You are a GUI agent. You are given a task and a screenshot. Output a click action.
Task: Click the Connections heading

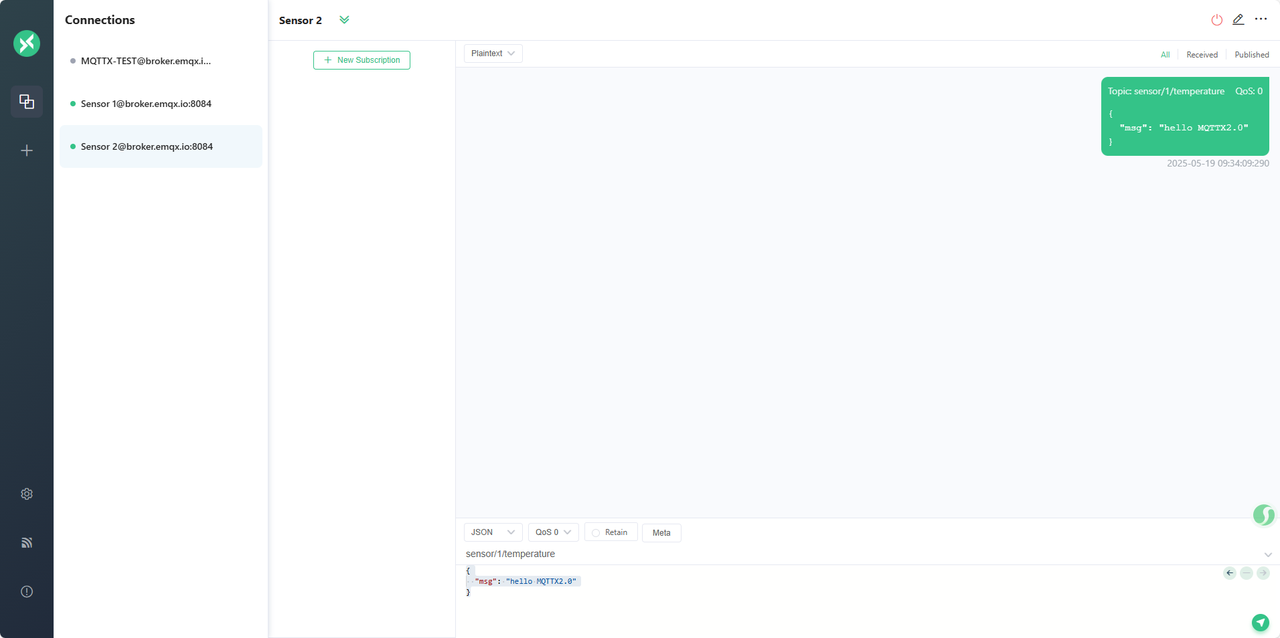[100, 20]
